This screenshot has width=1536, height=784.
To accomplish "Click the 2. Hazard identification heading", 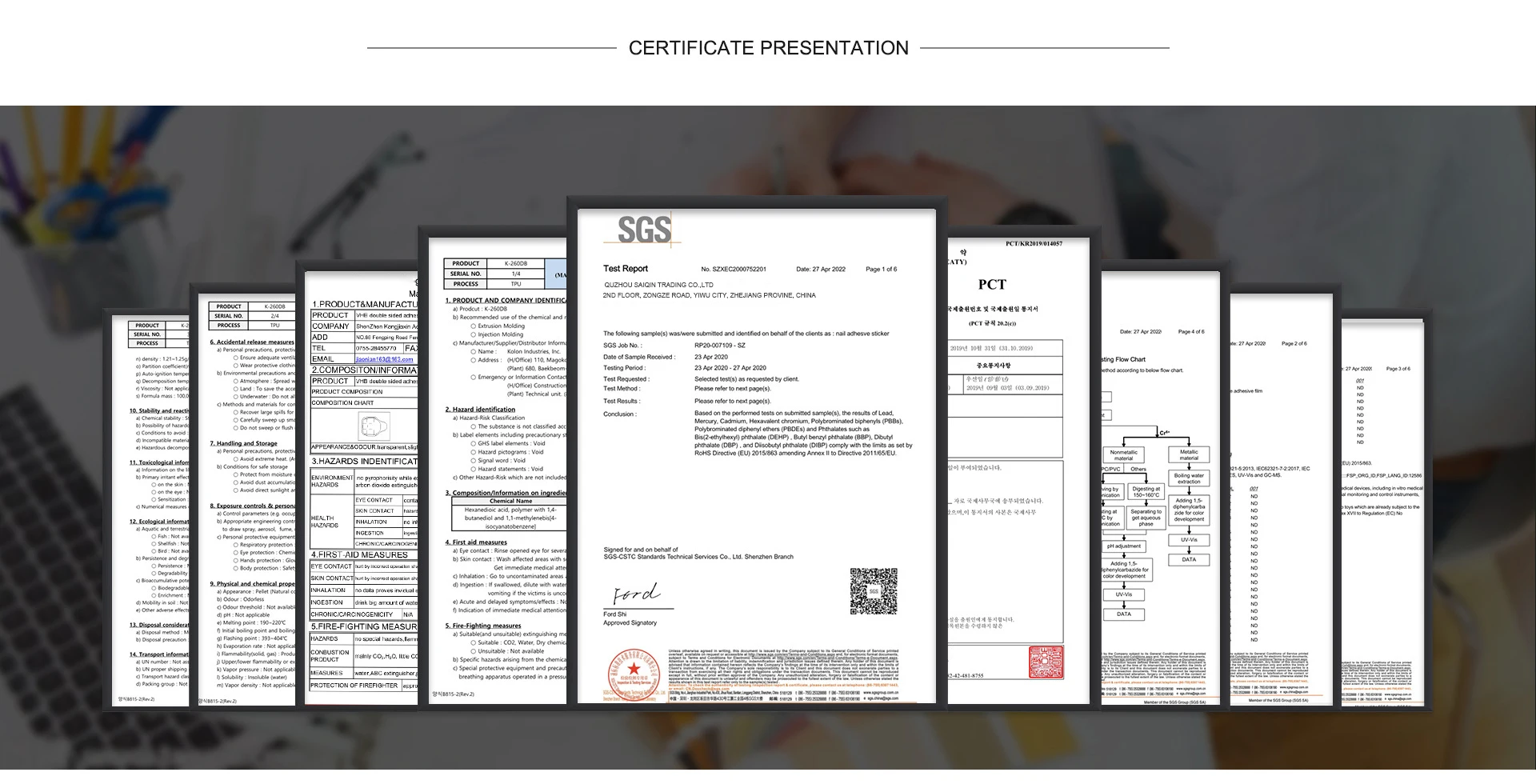I will point(480,410).
